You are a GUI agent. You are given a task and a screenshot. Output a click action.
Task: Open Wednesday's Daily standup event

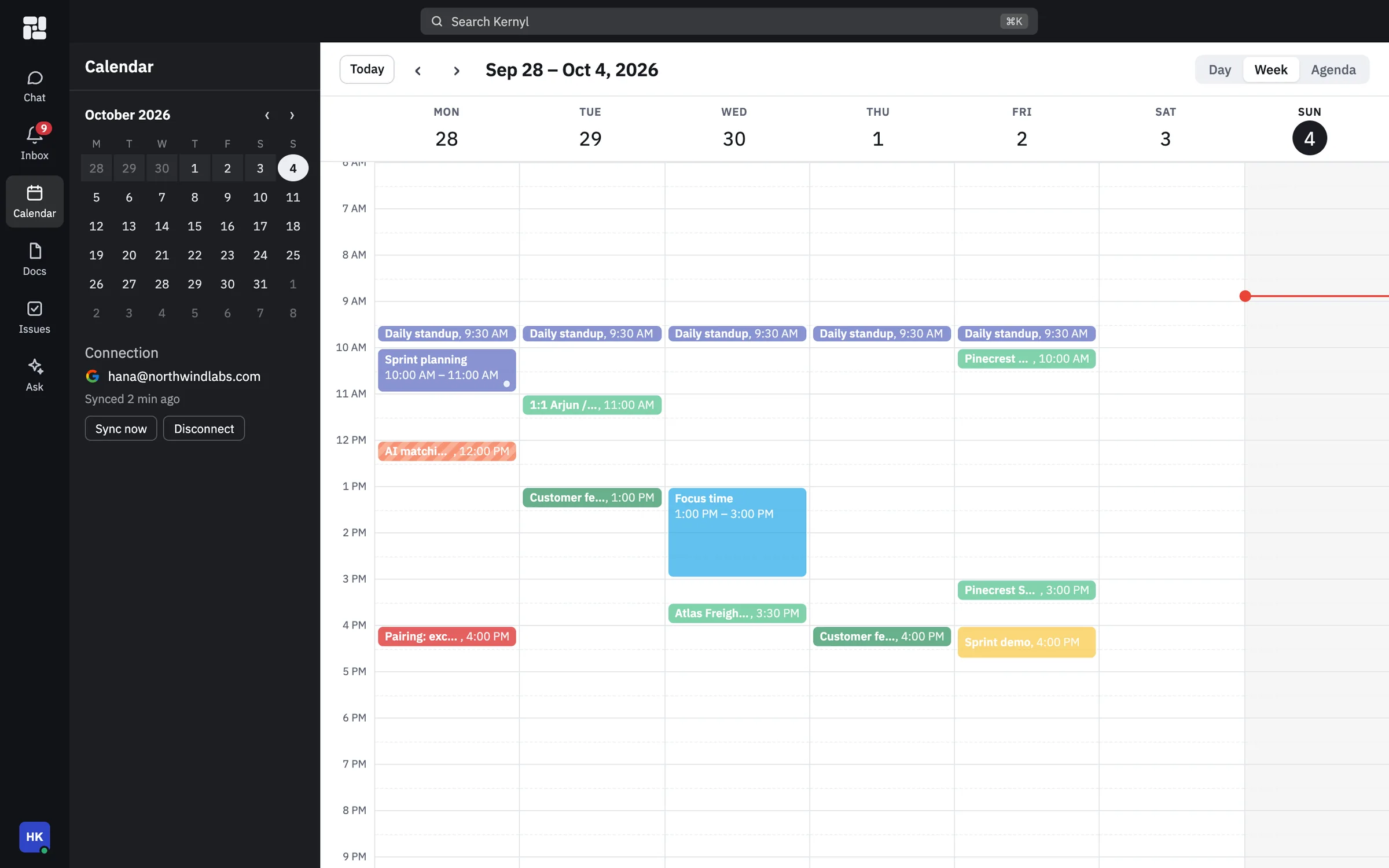click(737, 334)
